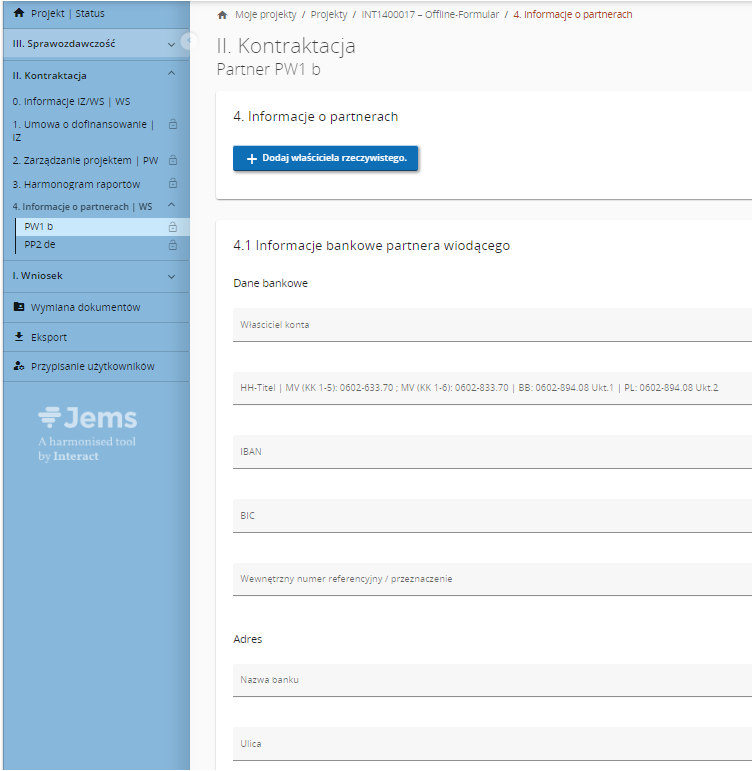Click the 4. Informacje o partnerach | WS label
This screenshot has height=771, width=753.
[82, 207]
